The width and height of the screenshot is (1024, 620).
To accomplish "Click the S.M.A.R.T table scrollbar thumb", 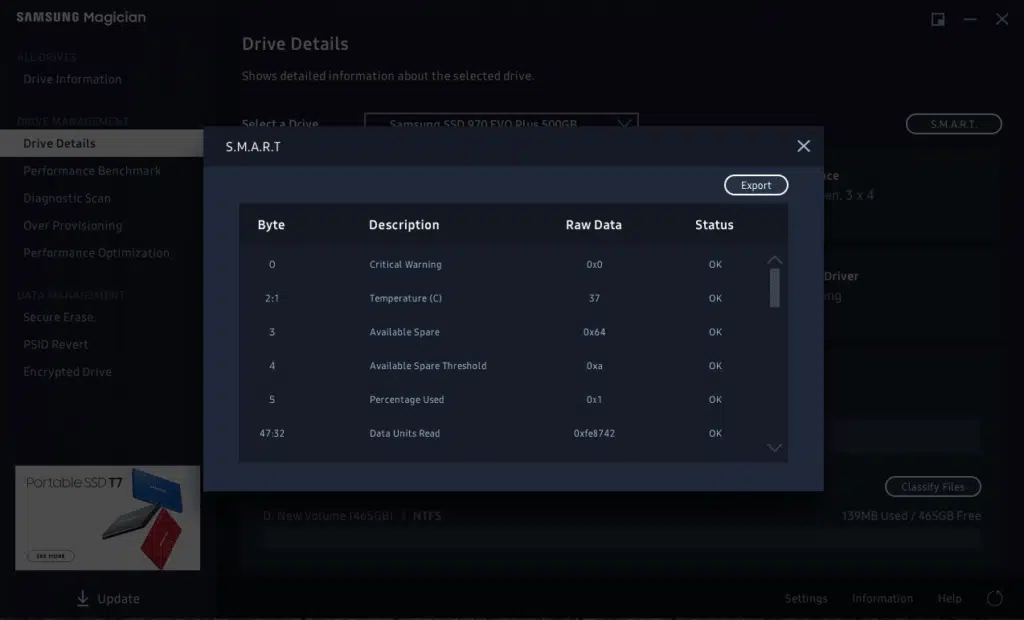I will pos(775,287).
